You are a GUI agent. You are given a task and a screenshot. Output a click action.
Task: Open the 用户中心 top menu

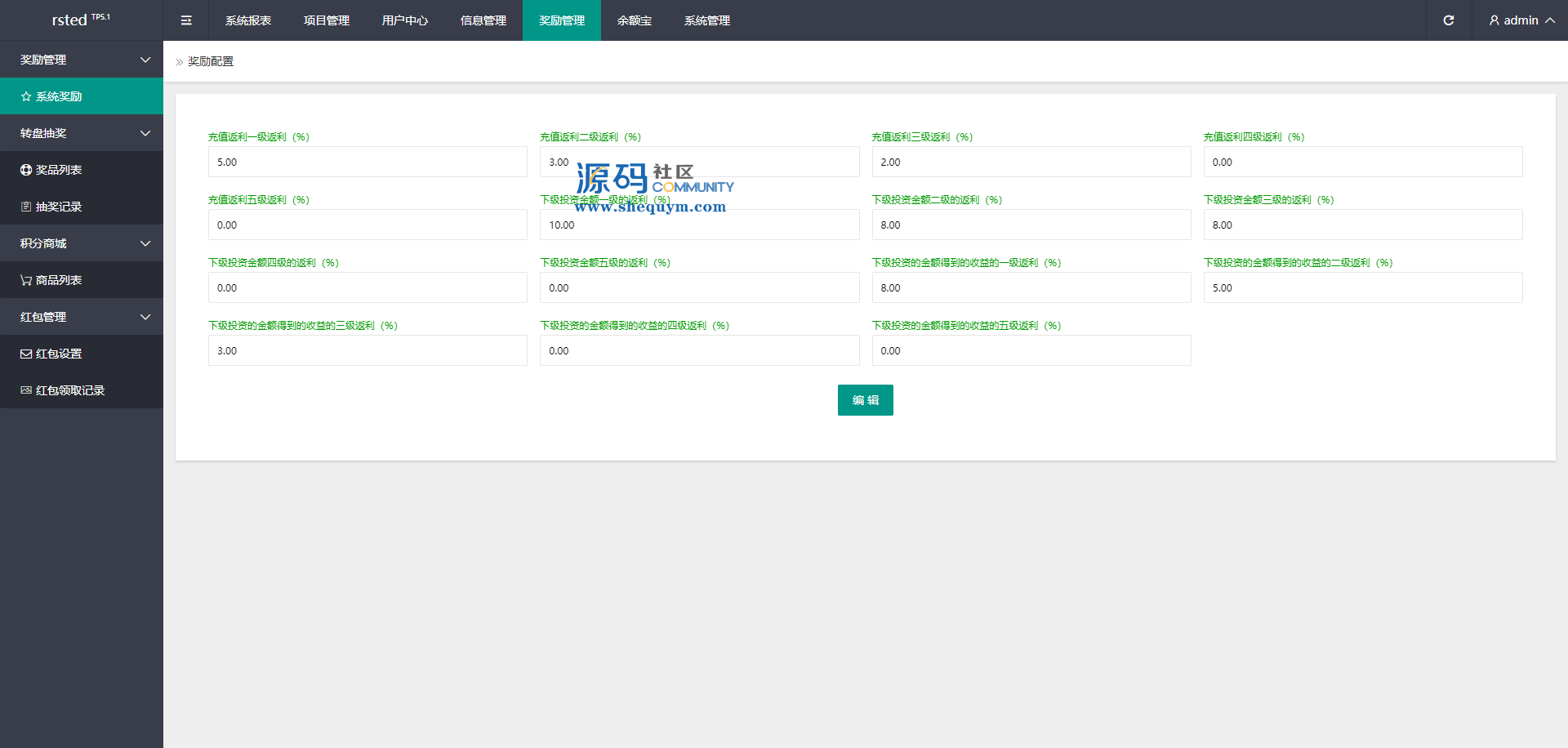[405, 20]
